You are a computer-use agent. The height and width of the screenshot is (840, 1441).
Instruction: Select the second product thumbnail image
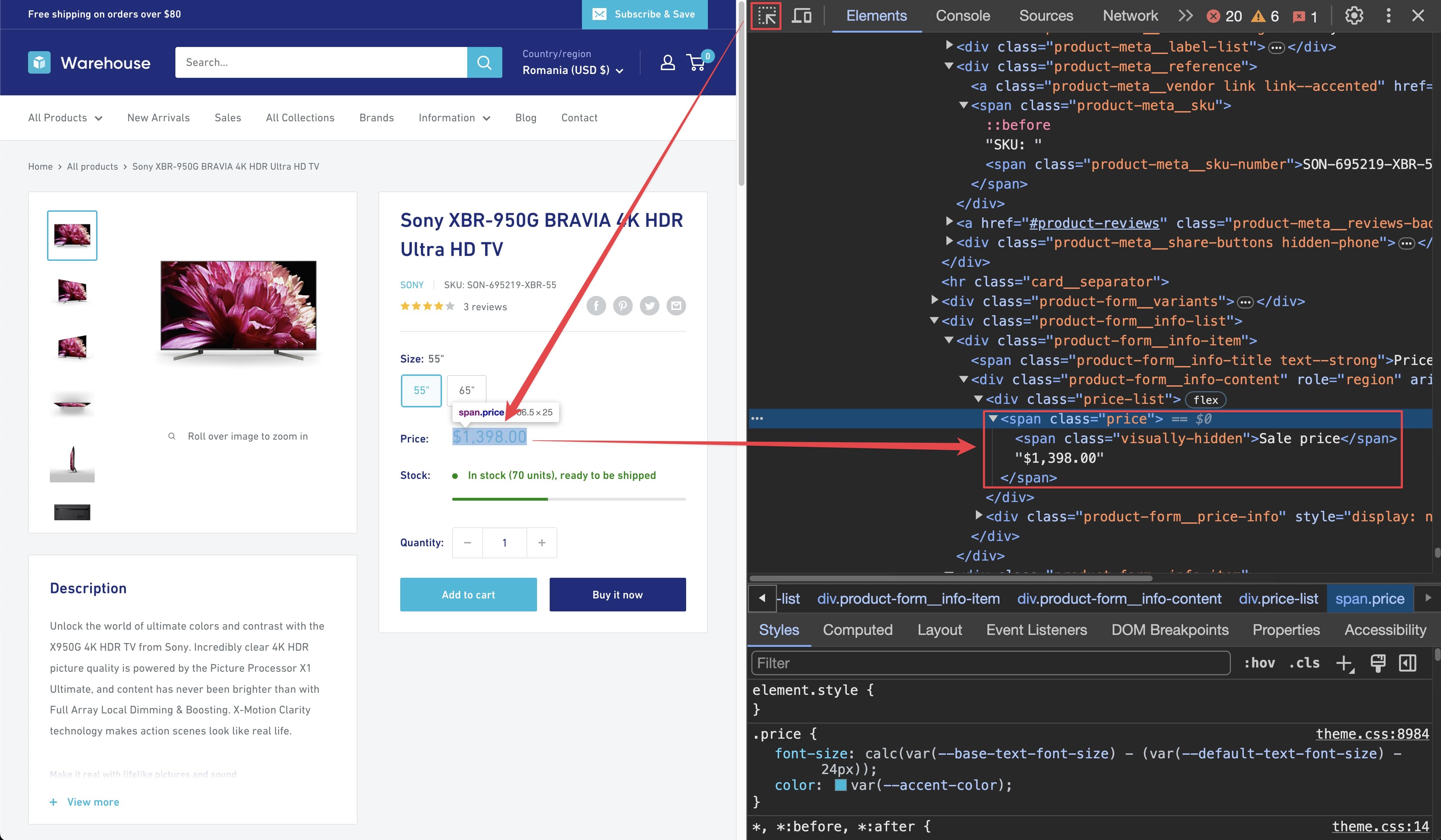(72, 291)
